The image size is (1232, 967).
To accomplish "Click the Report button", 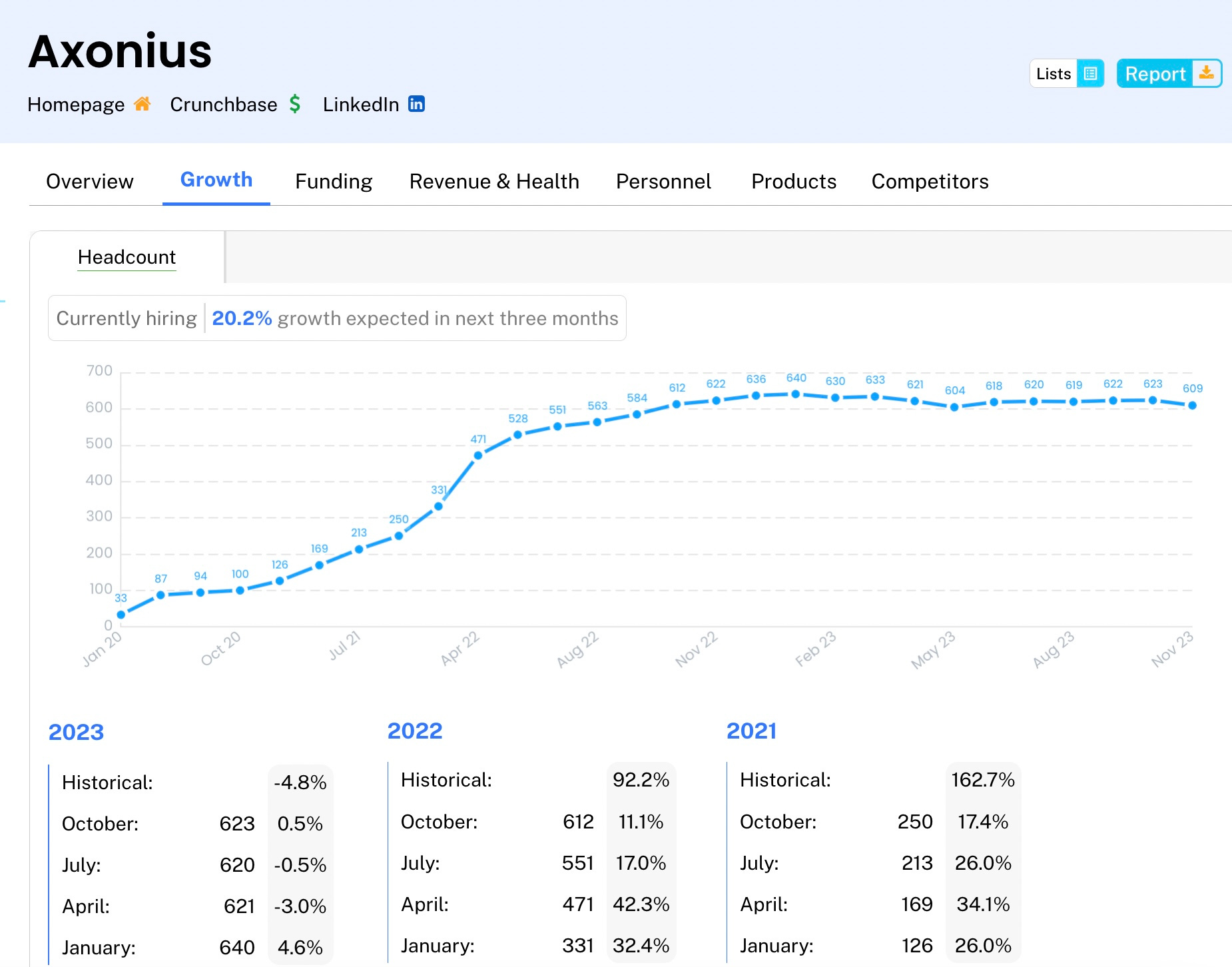I will [1169, 73].
